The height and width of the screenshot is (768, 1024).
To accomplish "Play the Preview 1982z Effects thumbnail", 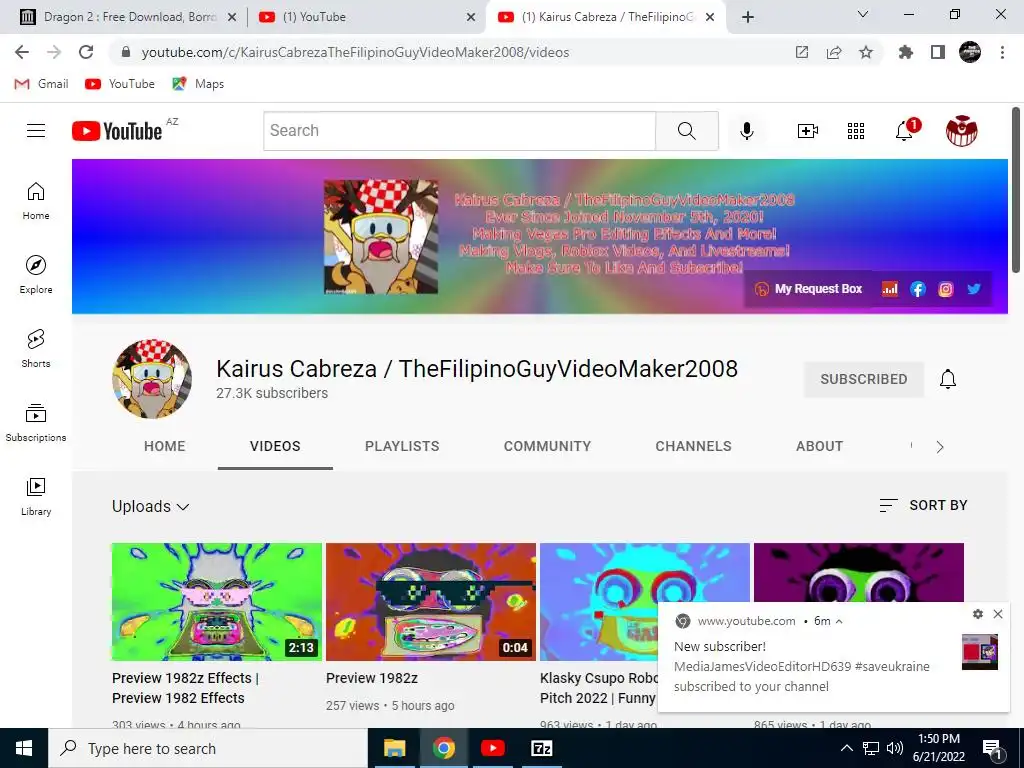I will pyautogui.click(x=217, y=601).
